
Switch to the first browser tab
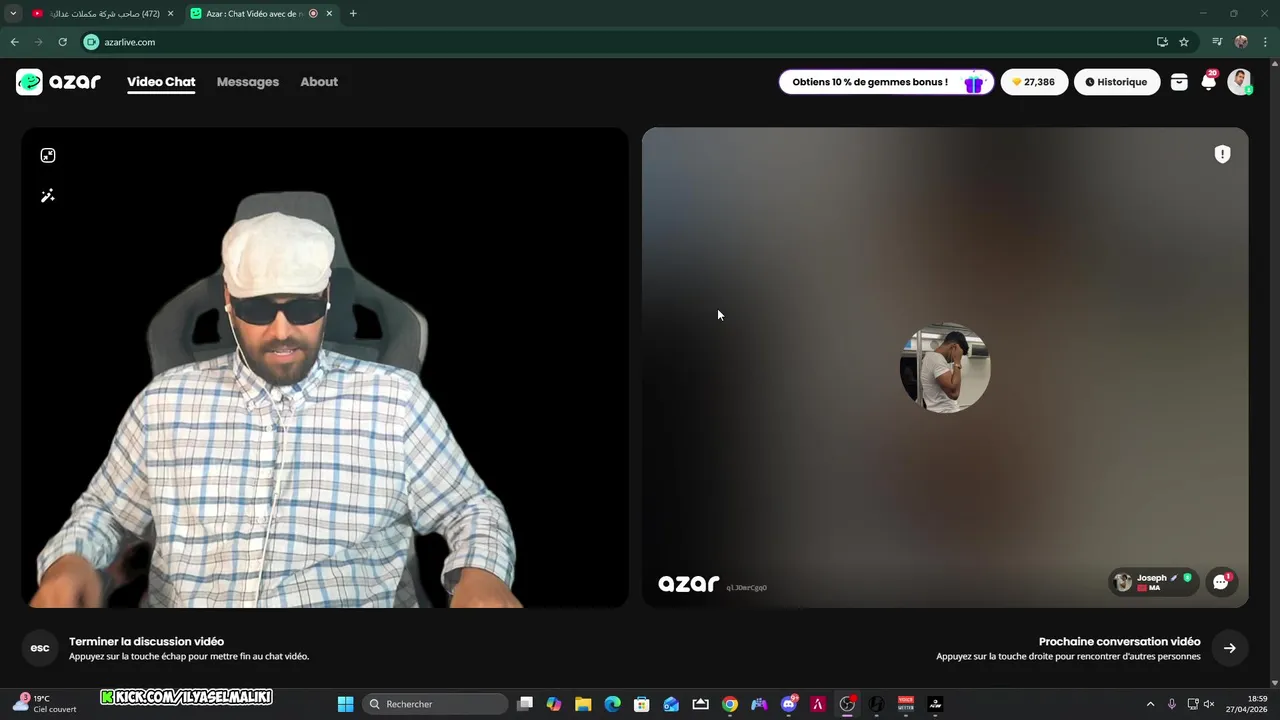tap(103, 14)
